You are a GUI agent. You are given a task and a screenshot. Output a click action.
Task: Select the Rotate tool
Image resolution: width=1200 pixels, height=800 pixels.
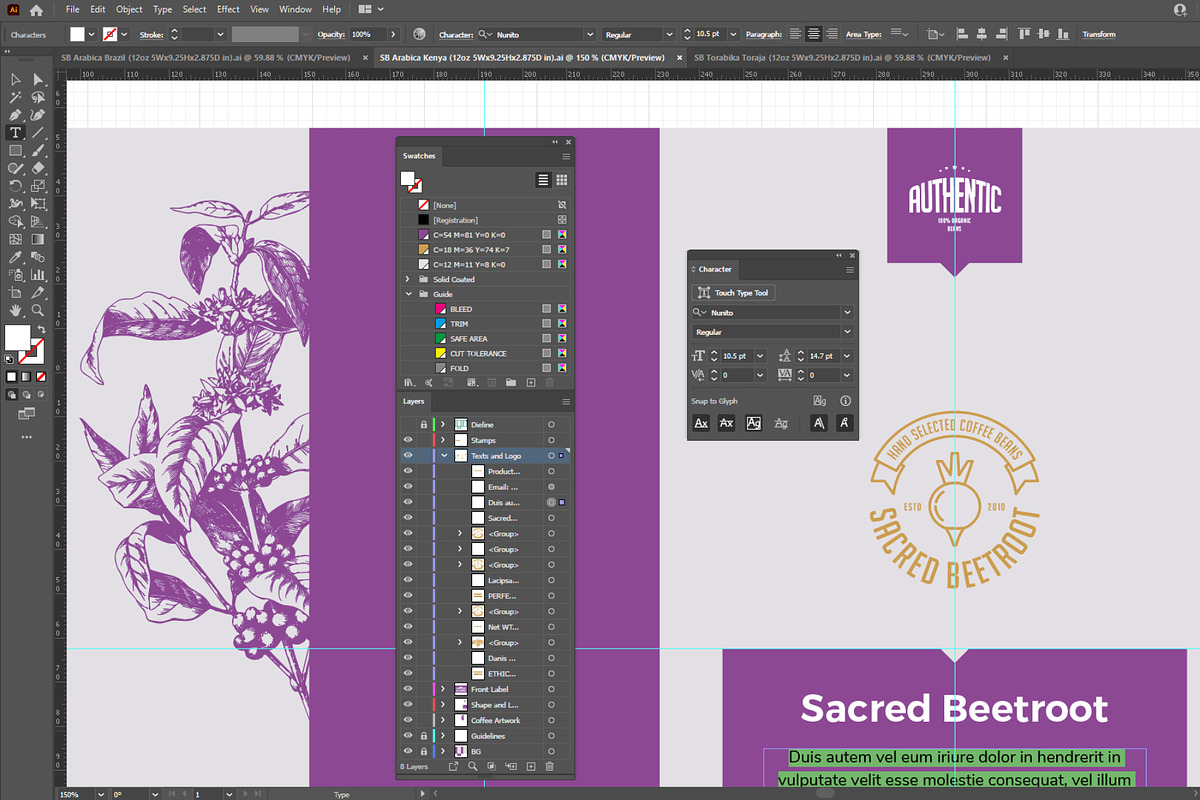click(x=16, y=186)
